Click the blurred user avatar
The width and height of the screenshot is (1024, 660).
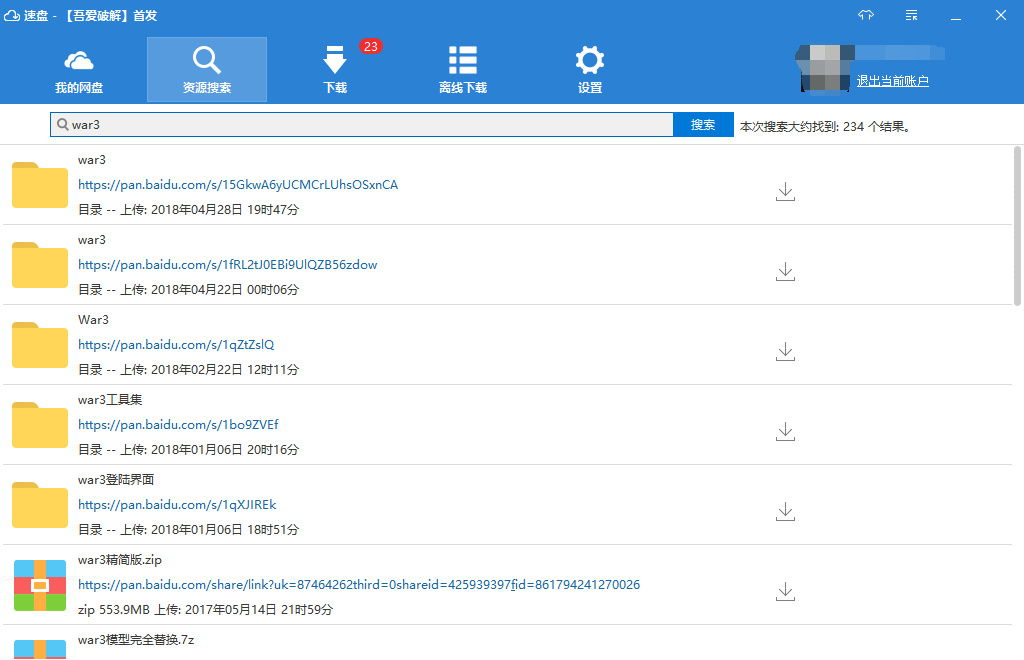[x=825, y=69]
